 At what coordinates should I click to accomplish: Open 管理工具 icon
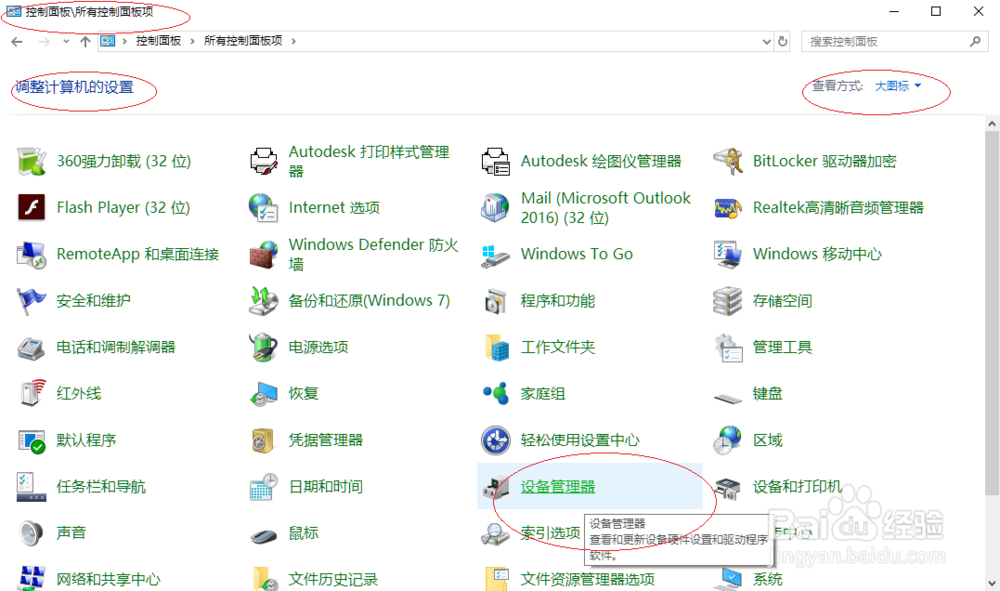[728, 347]
